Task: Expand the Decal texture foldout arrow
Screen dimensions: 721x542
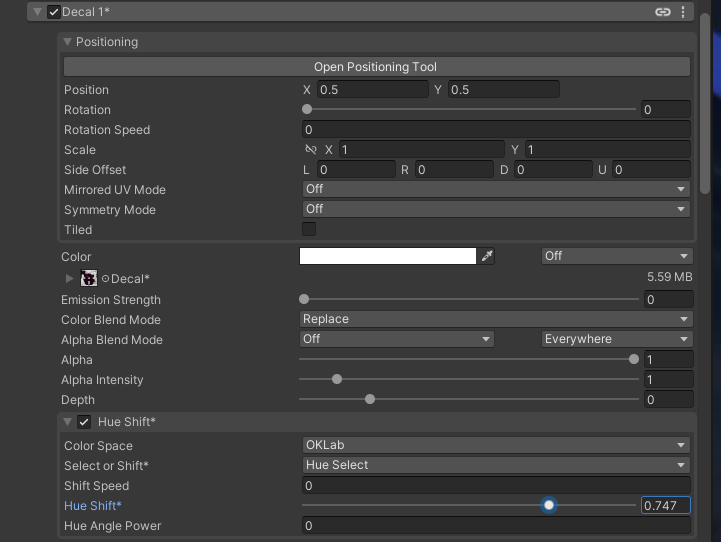Action: point(69,279)
